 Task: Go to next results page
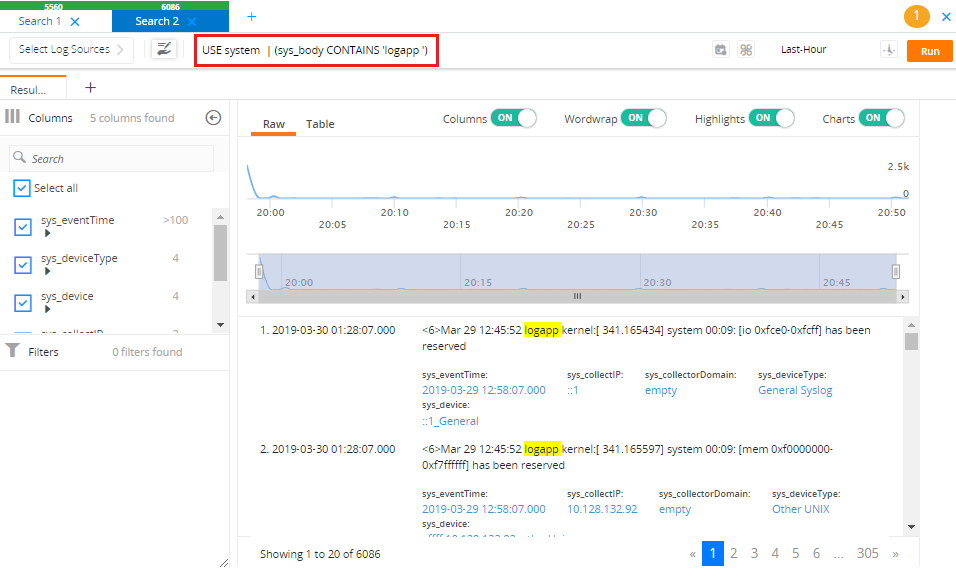click(895, 554)
